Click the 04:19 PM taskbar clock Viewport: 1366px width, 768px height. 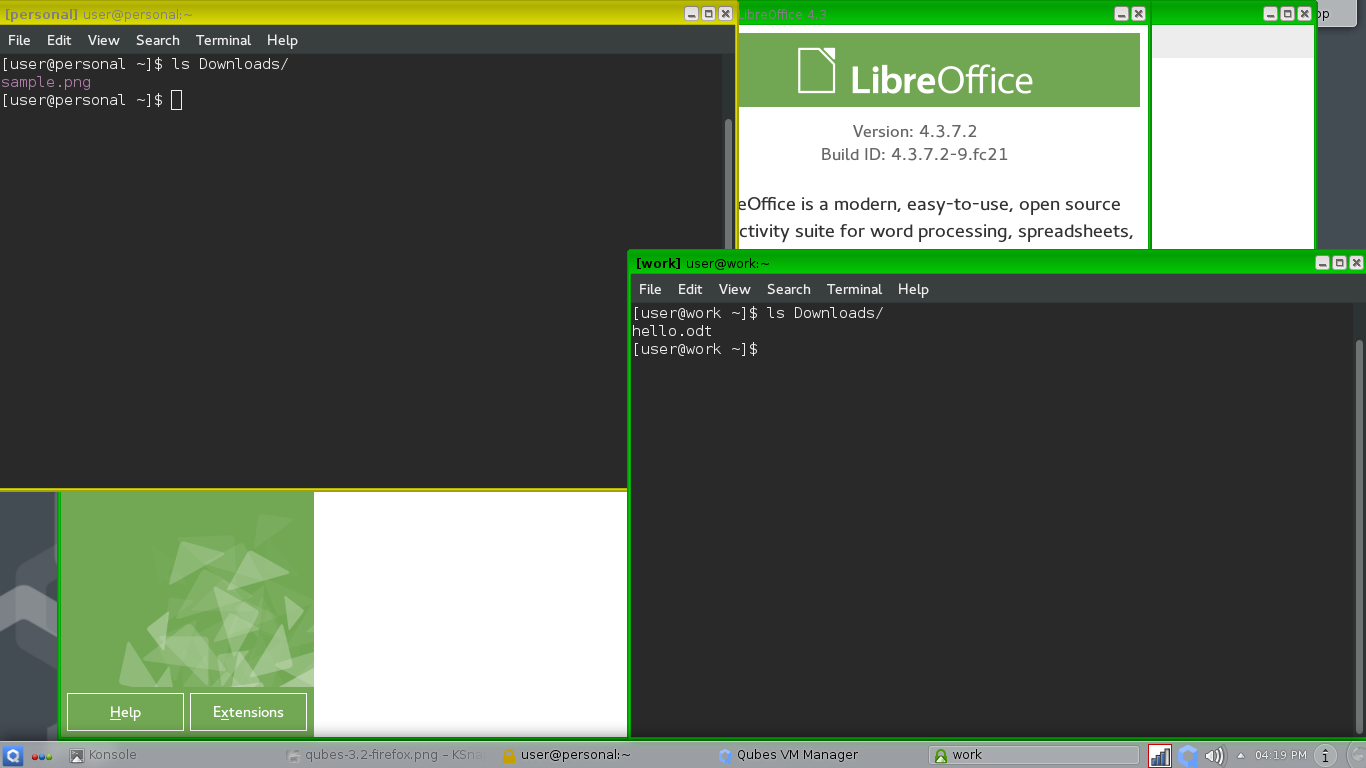[1281, 755]
